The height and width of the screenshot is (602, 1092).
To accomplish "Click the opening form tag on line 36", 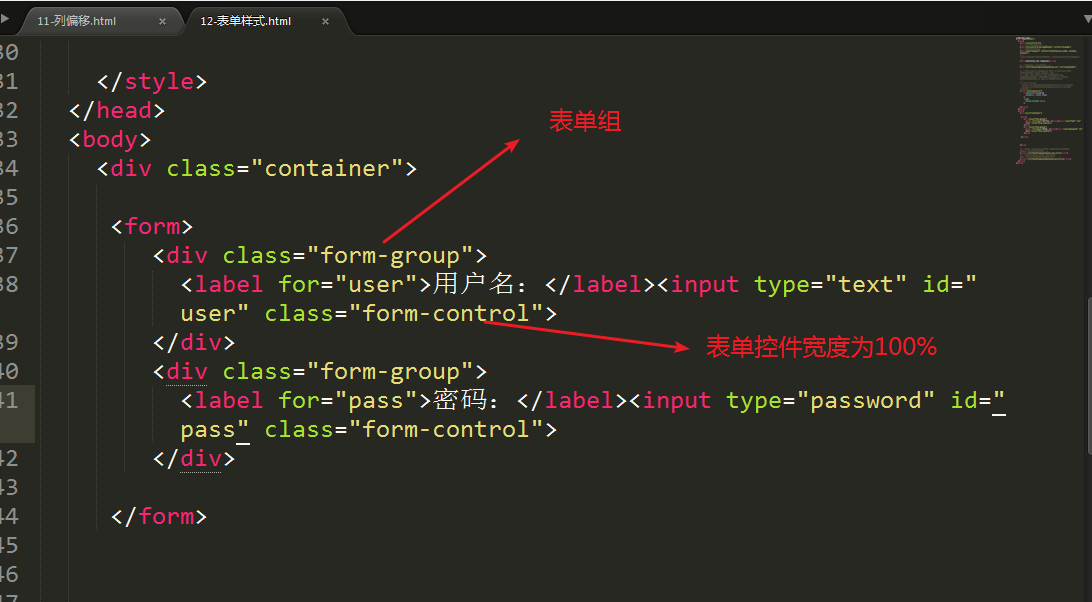I will coord(152,226).
